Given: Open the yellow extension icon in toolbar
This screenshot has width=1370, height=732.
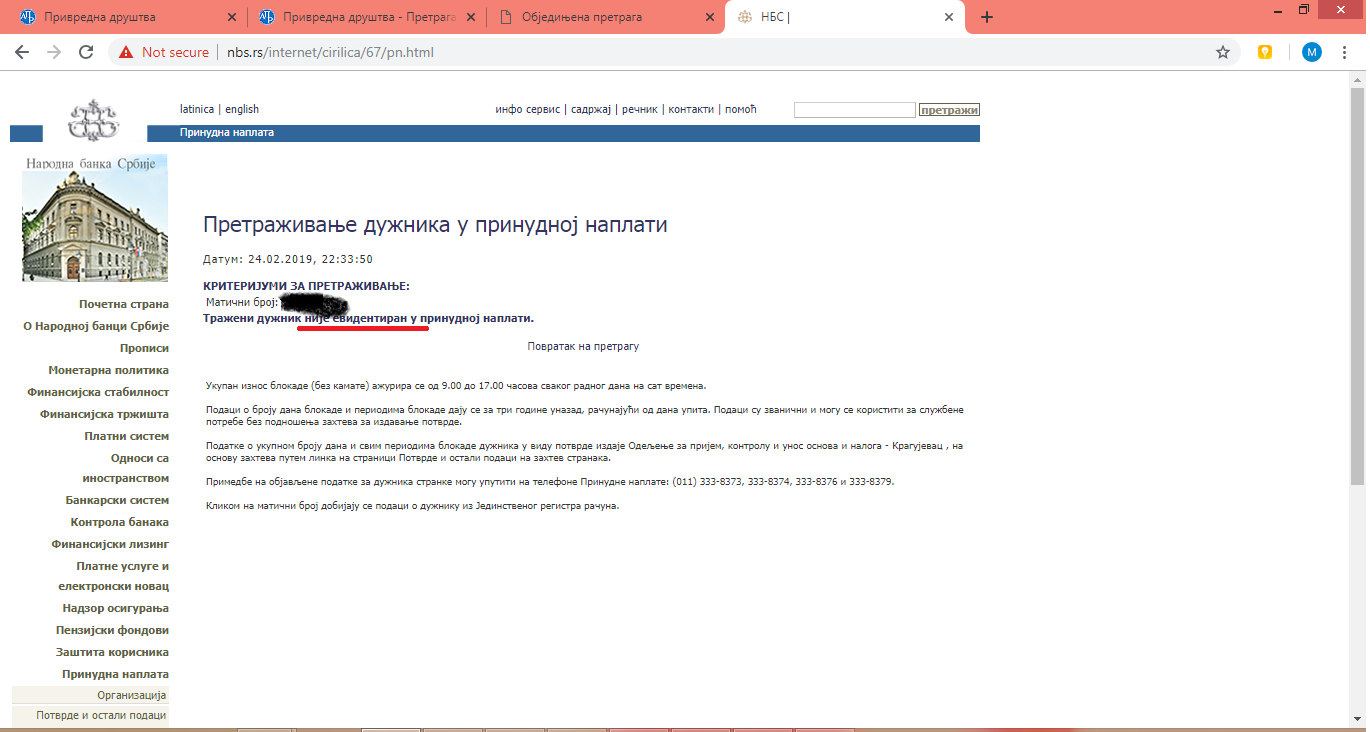Looking at the screenshot, I should click(x=1265, y=52).
